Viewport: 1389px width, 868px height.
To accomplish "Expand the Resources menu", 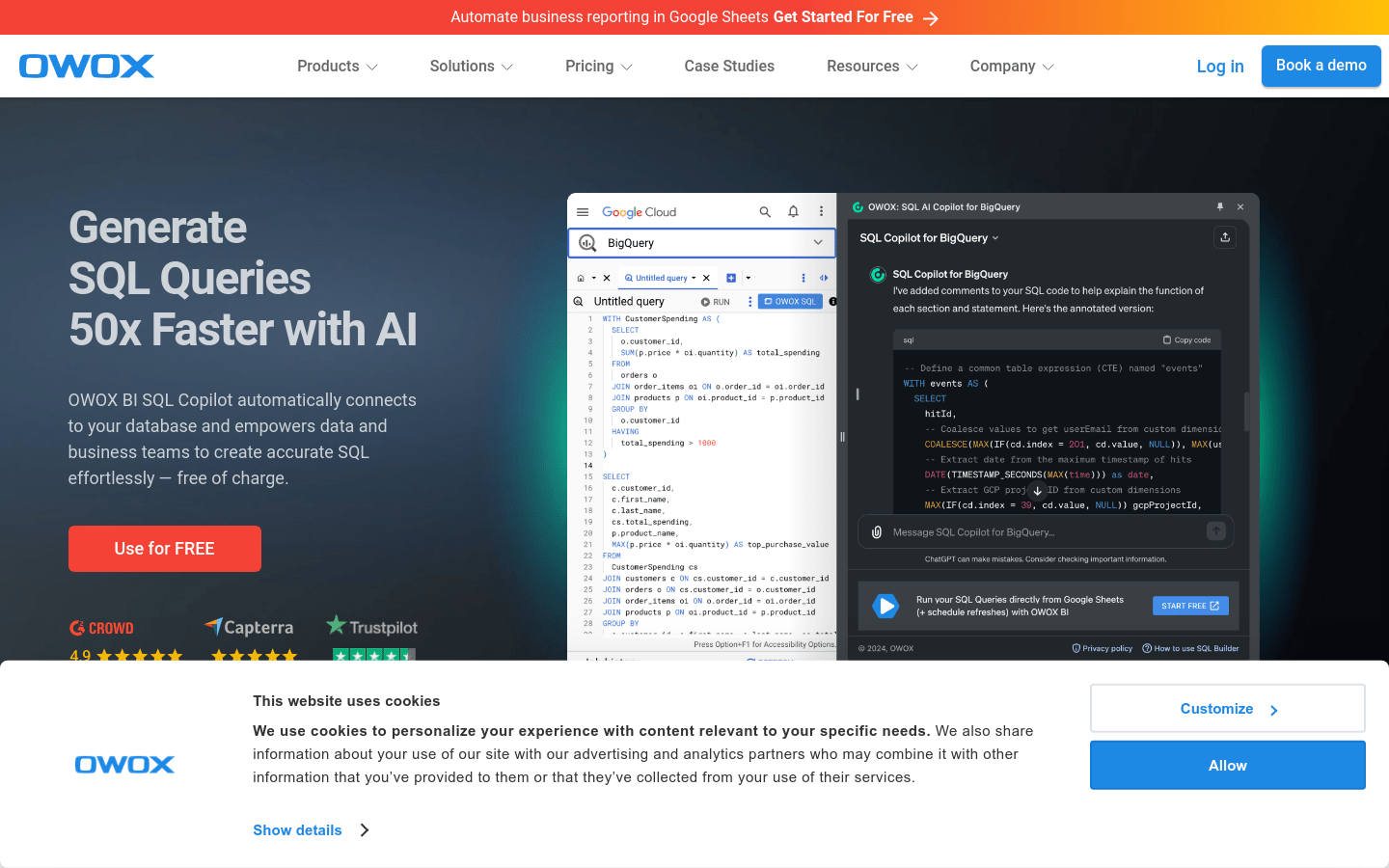I will [x=872, y=67].
